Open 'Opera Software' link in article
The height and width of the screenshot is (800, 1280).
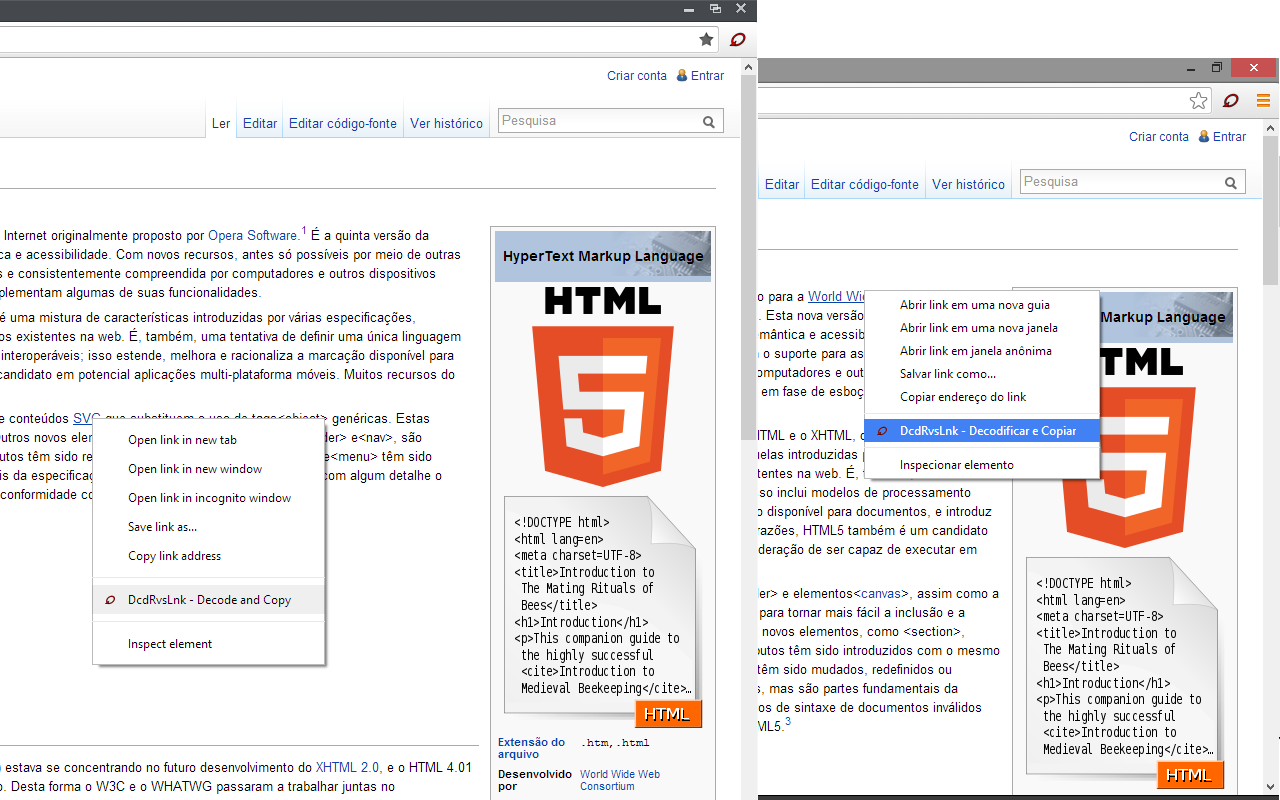253,236
